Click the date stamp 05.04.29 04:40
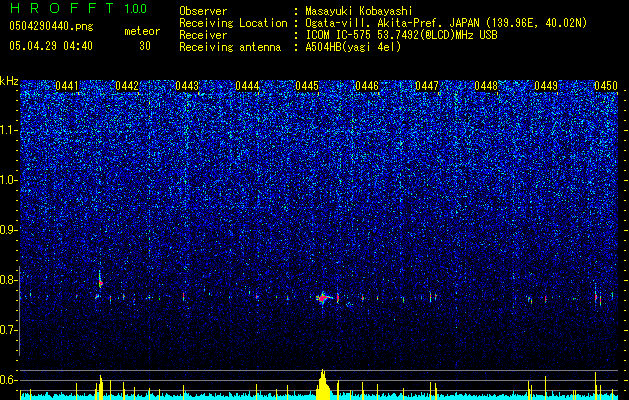Viewport: 629px width, 400px height. [51, 46]
